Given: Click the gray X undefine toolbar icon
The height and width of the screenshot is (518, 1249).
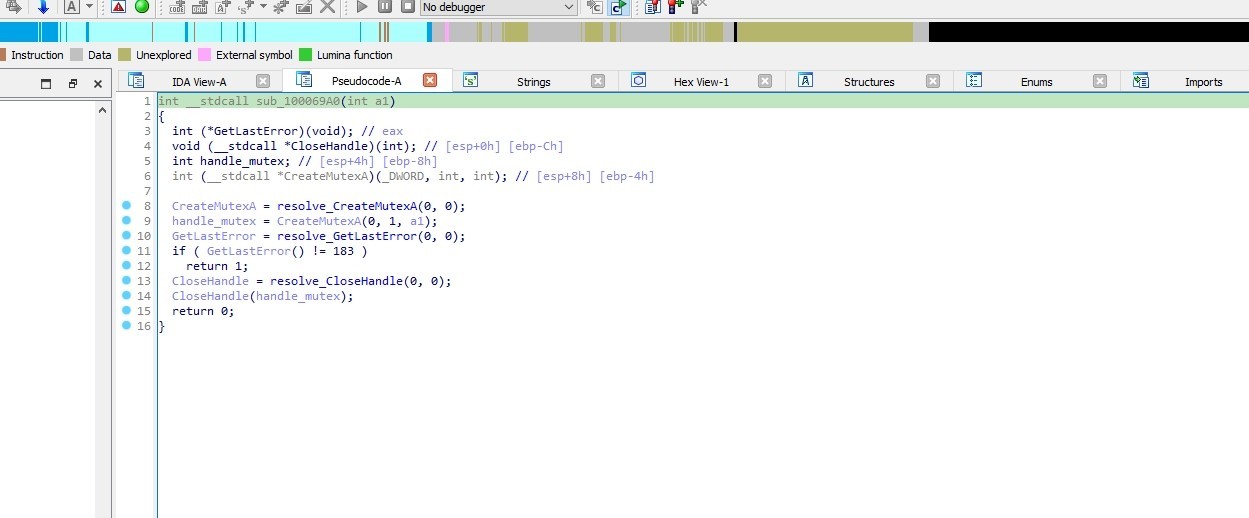Looking at the screenshot, I should click(327, 6).
